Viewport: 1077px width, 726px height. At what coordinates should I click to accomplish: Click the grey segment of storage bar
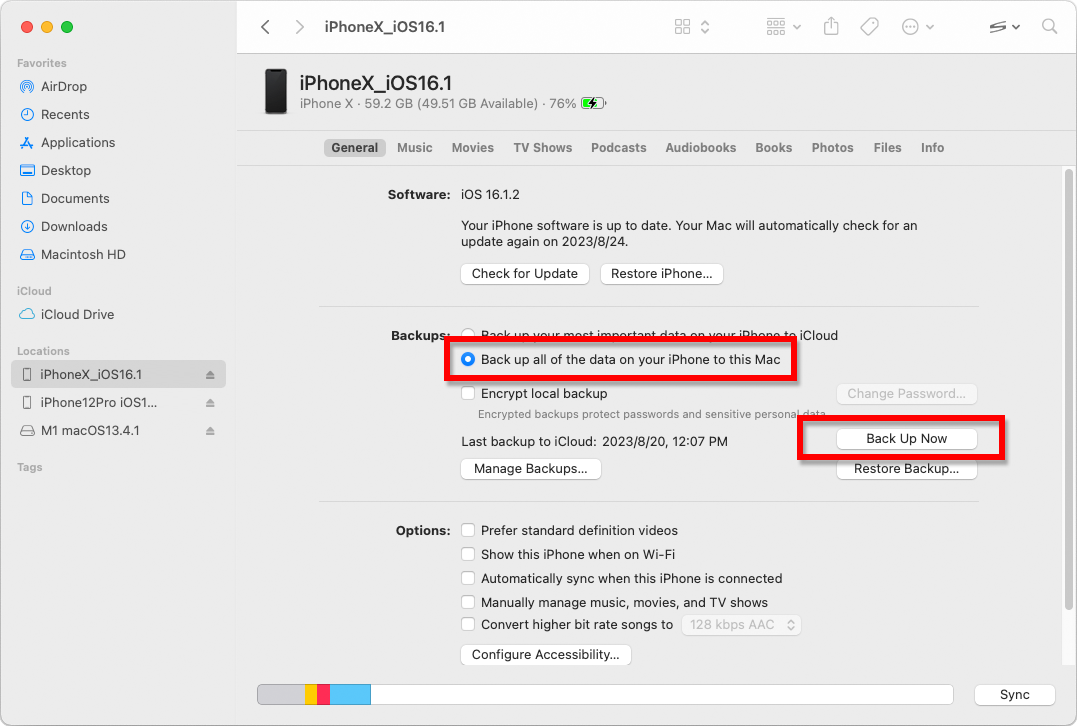coord(282,694)
